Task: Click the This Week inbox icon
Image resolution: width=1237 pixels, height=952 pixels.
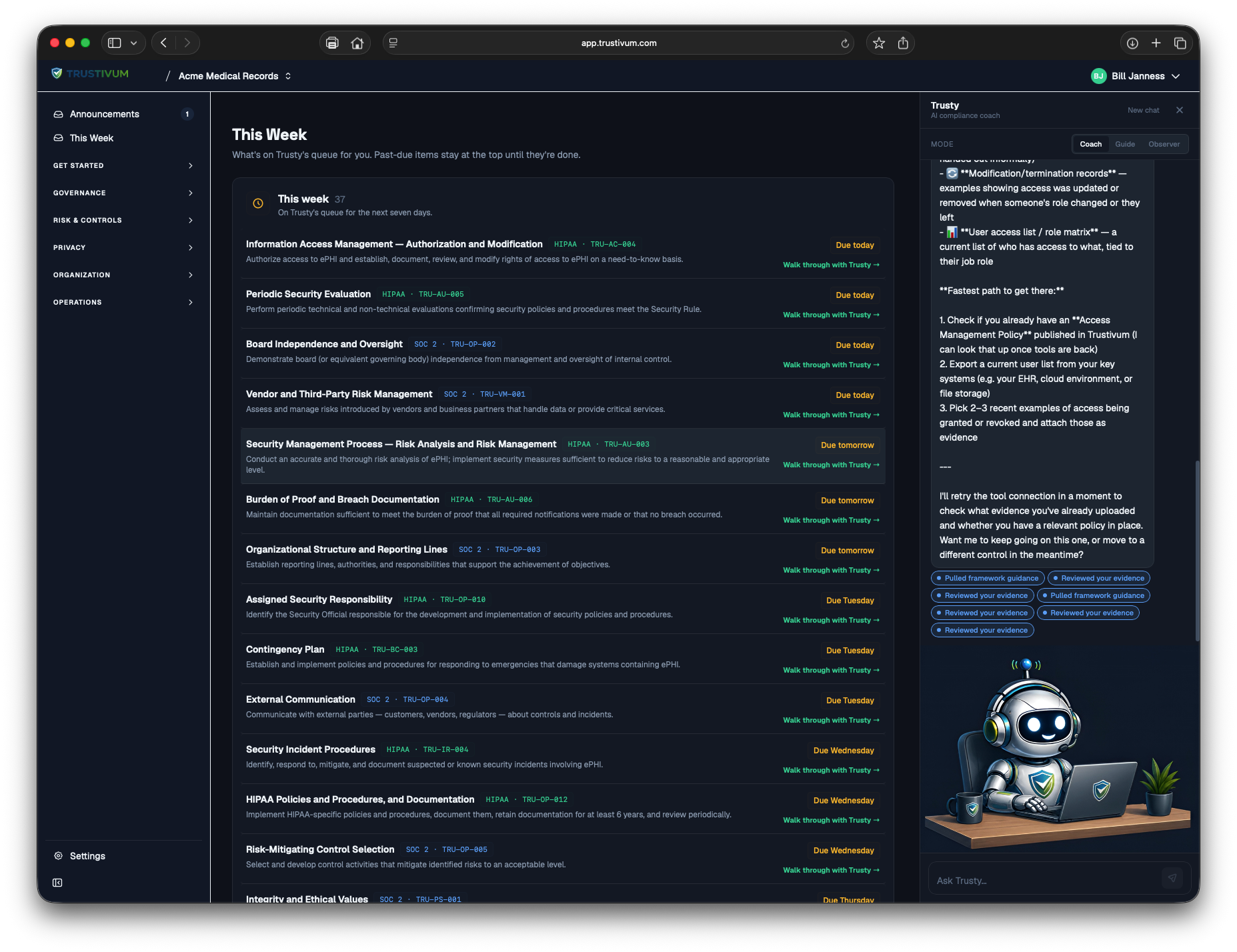Action: point(58,138)
